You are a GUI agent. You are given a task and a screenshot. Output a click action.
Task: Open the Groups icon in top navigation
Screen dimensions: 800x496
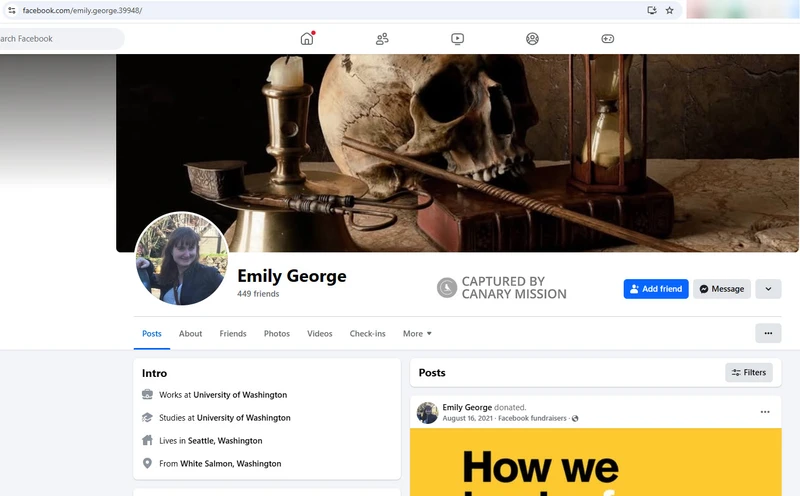point(532,39)
